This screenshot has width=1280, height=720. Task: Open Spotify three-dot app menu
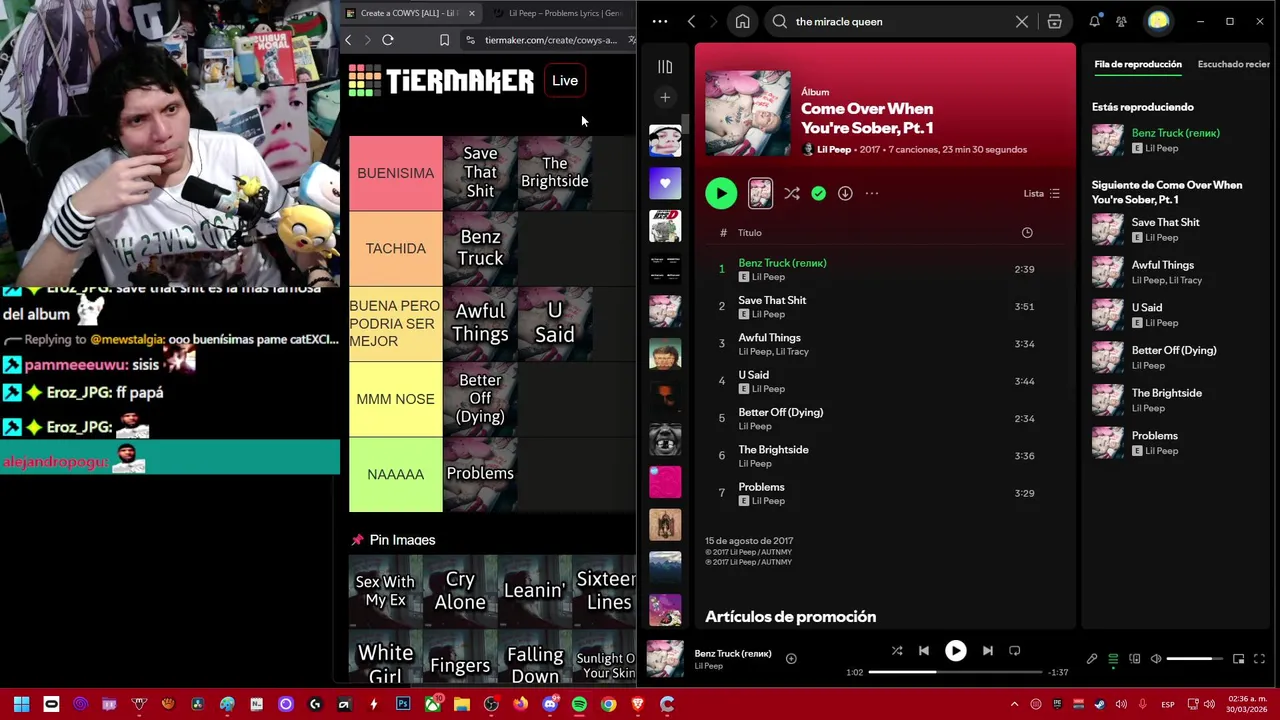[659, 21]
